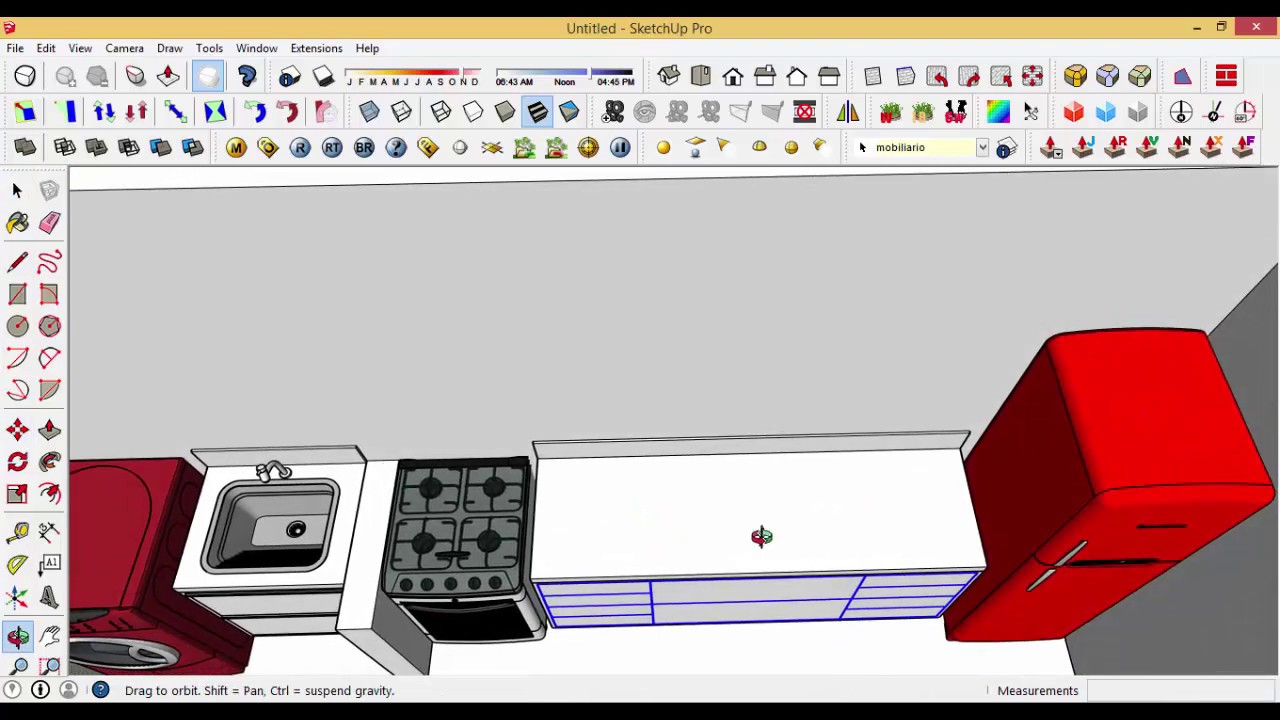The image size is (1280, 720).
Task: Choose the Circle tool
Action: [17, 326]
